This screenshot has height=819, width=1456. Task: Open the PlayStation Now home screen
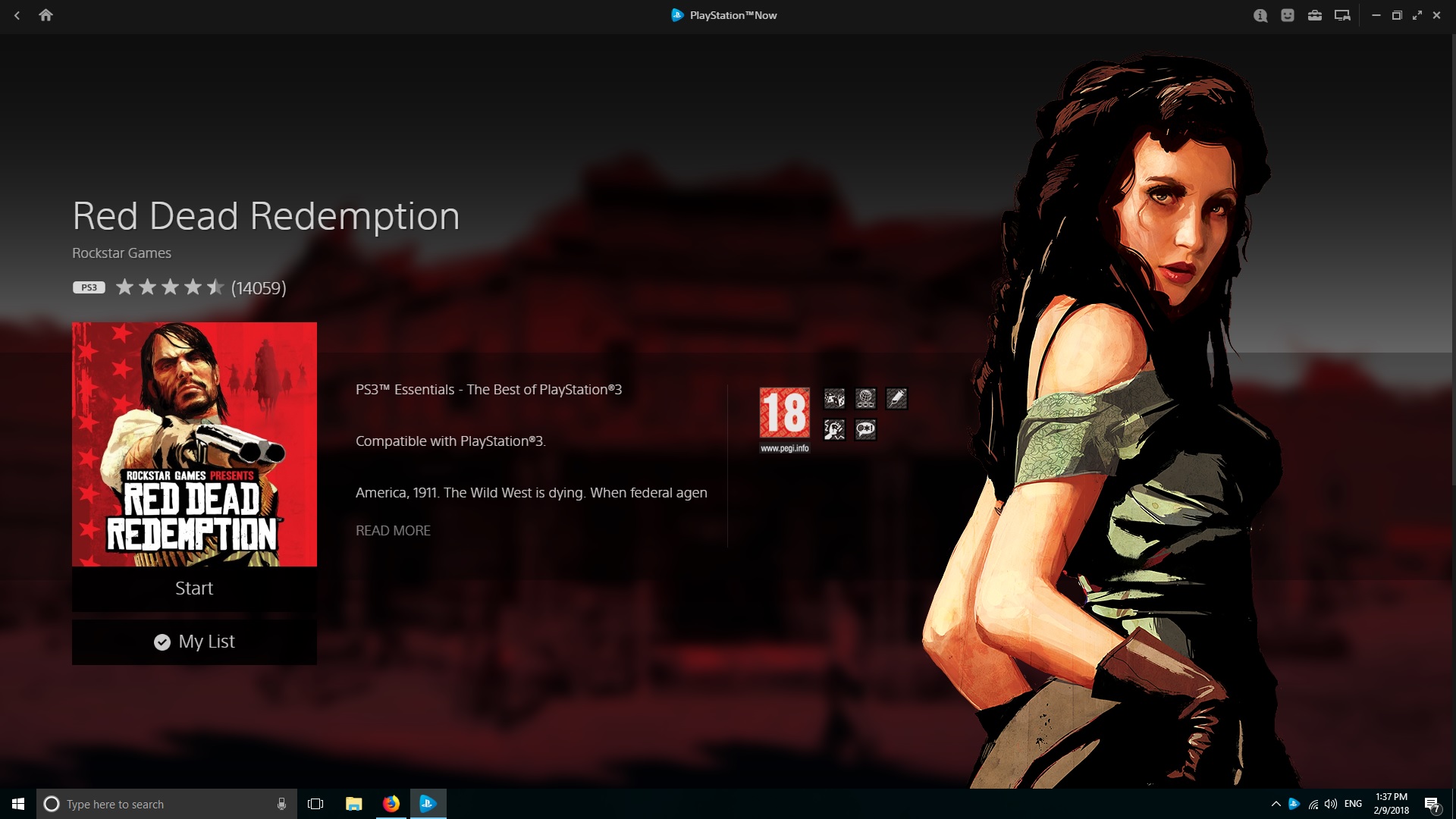tap(45, 15)
